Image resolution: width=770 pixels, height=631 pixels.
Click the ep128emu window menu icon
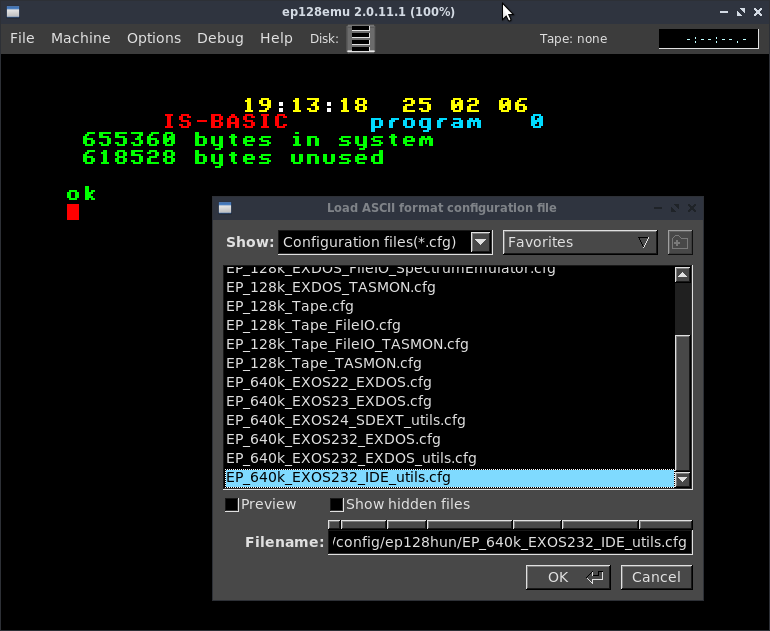click(x=13, y=12)
